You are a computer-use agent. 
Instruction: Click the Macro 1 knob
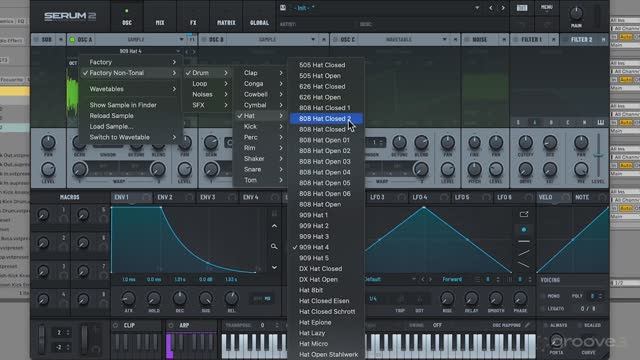click(43, 215)
